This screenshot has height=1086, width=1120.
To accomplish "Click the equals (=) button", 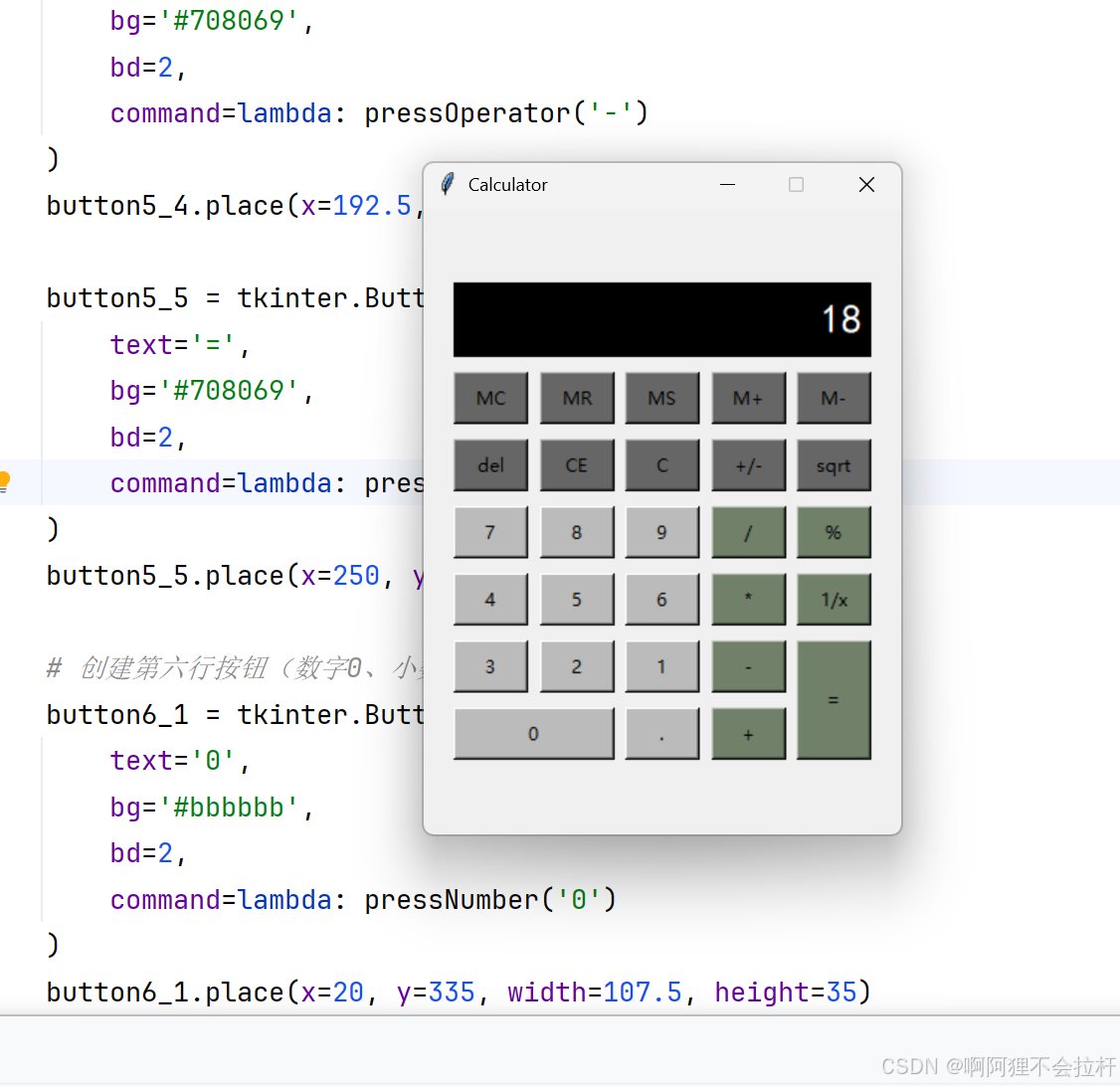I will pos(834,700).
